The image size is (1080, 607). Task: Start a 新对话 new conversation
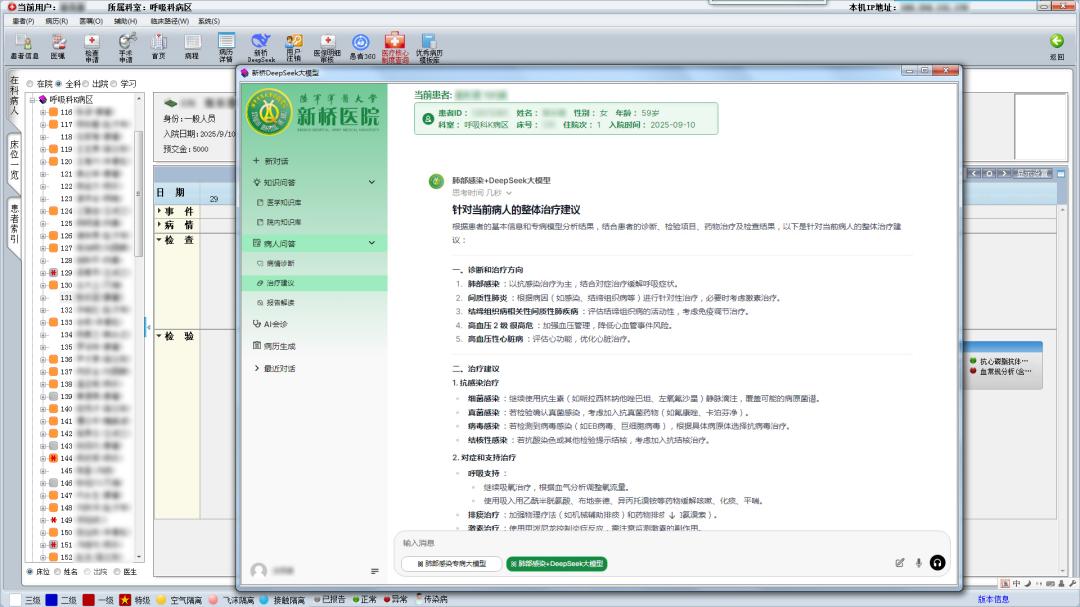pyautogui.click(x=271, y=161)
